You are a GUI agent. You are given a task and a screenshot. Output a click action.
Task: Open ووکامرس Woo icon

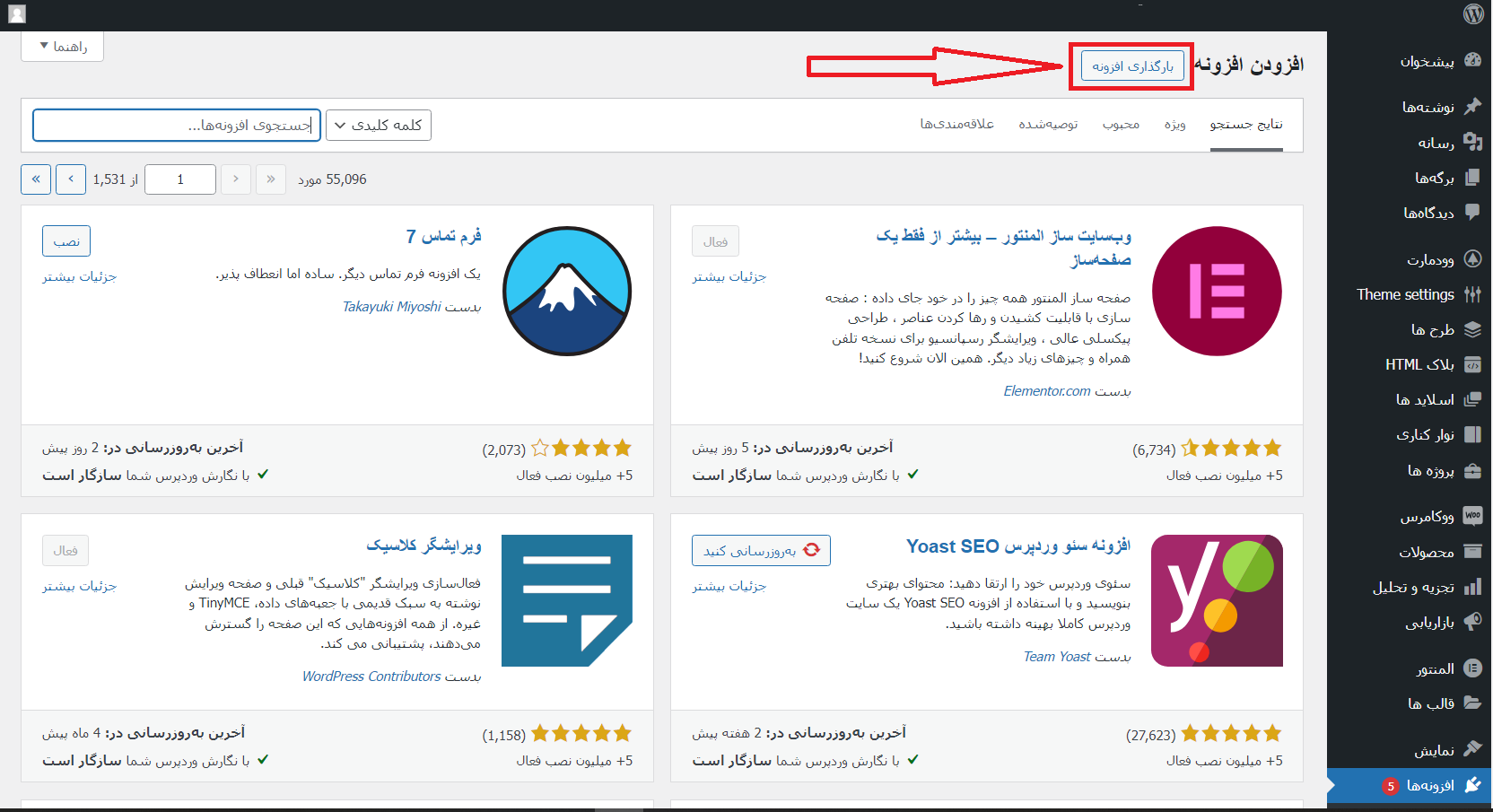tap(1472, 516)
